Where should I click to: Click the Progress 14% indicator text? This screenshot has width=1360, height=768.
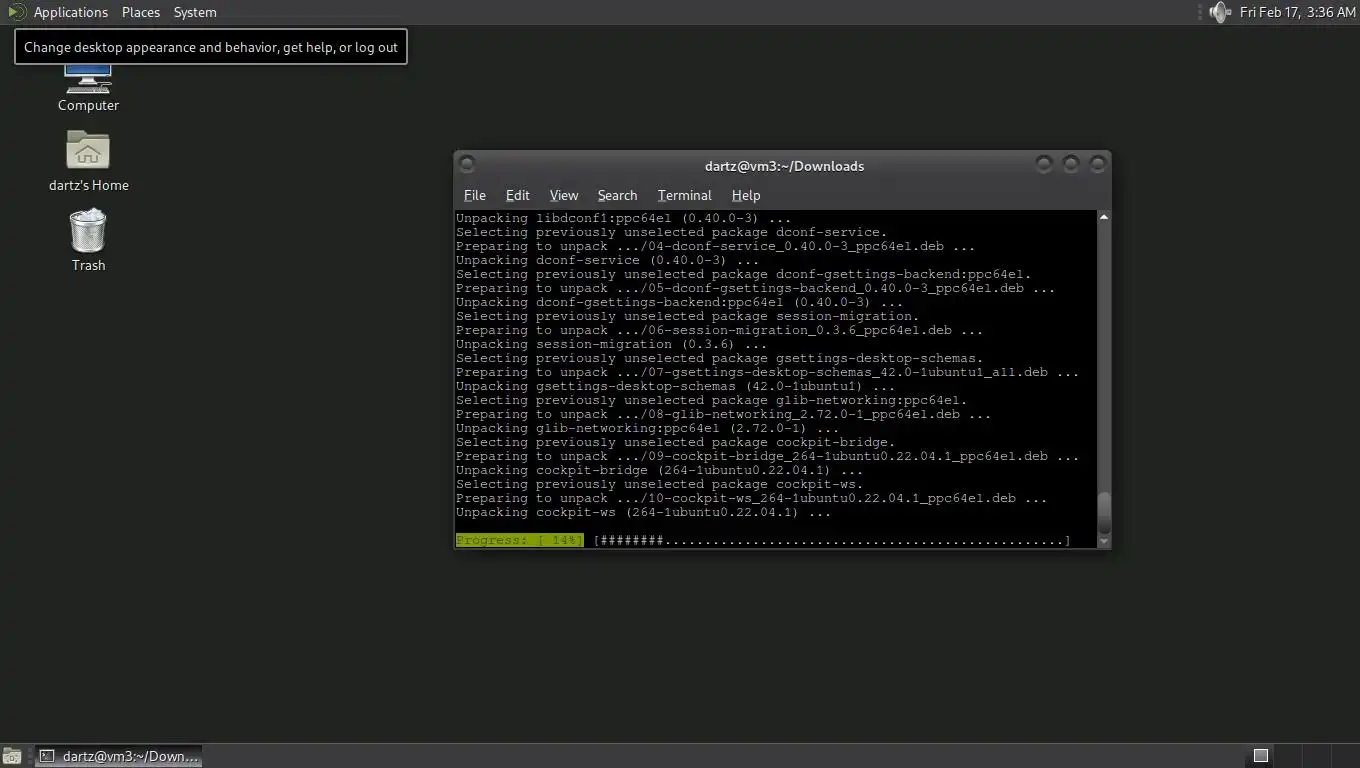tap(519, 540)
